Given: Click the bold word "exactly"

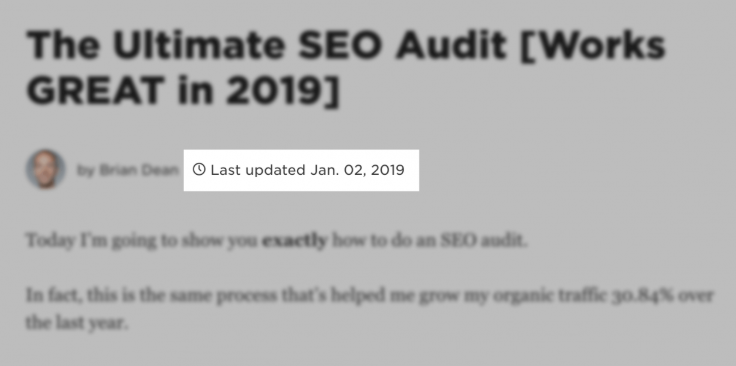Looking at the screenshot, I should pos(294,240).
